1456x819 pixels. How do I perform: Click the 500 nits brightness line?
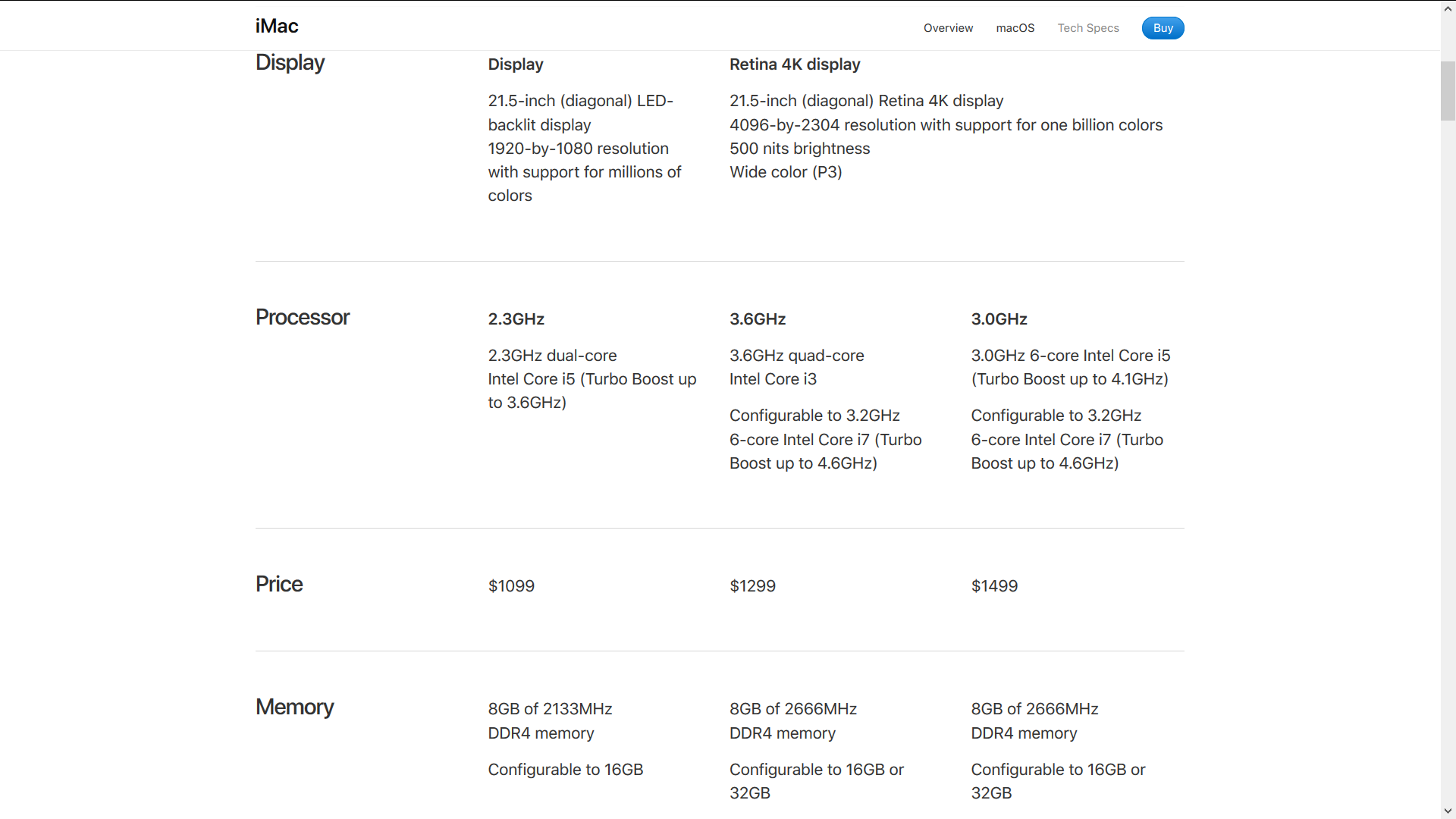[799, 149]
